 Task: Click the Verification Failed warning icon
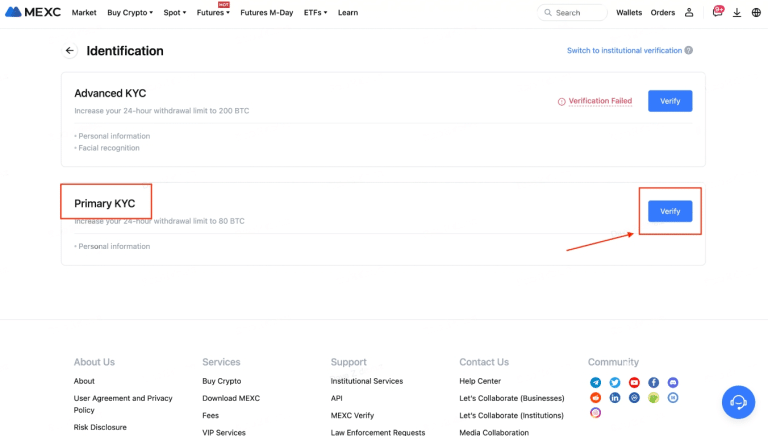tap(561, 101)
